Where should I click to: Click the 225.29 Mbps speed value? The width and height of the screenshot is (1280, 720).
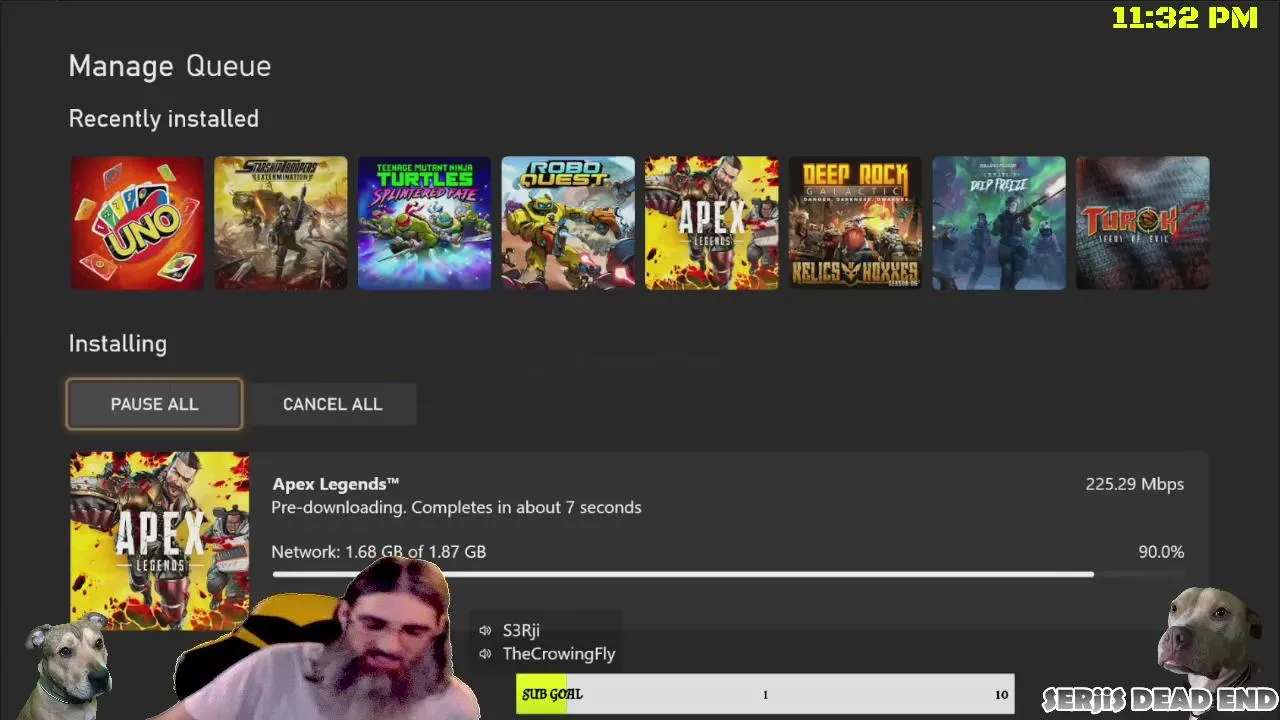(x=1135, y=484)
